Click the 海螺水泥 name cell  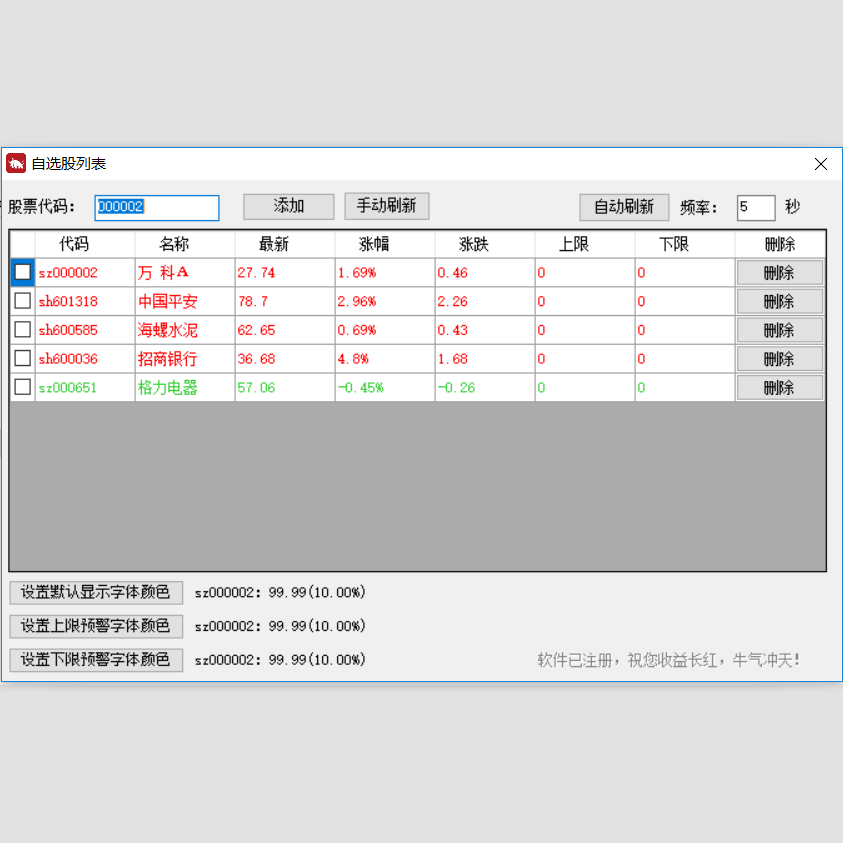click(185, 330)
